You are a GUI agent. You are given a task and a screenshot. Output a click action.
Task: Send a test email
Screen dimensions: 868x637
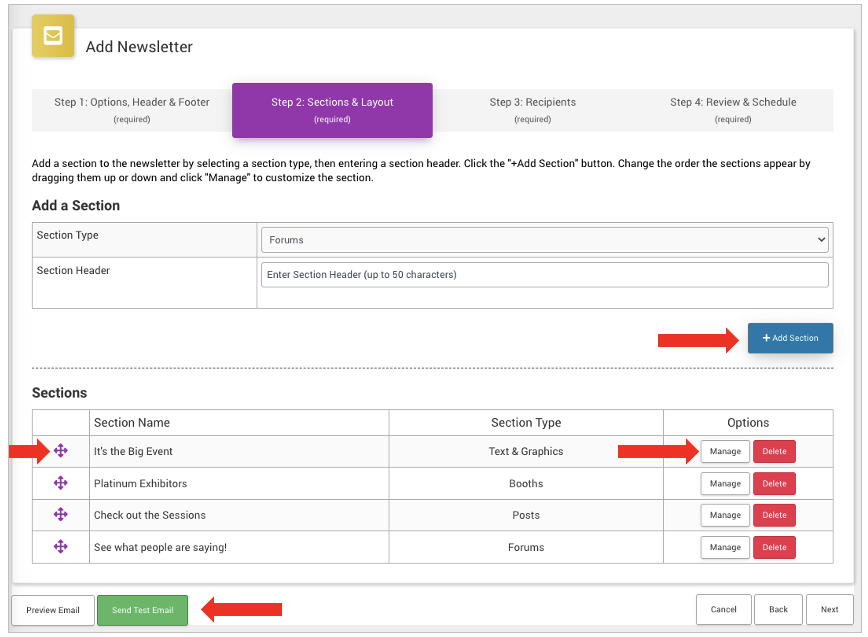pos(142,610)
